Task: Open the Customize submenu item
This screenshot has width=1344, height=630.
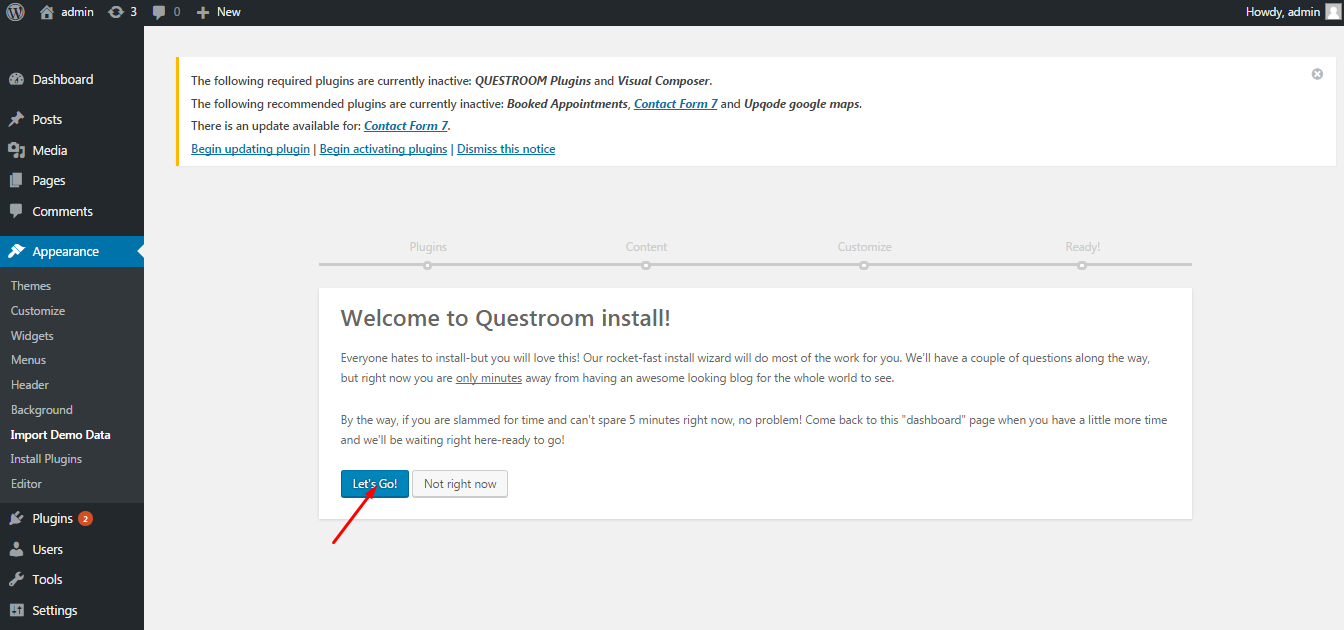Action: 38,311
